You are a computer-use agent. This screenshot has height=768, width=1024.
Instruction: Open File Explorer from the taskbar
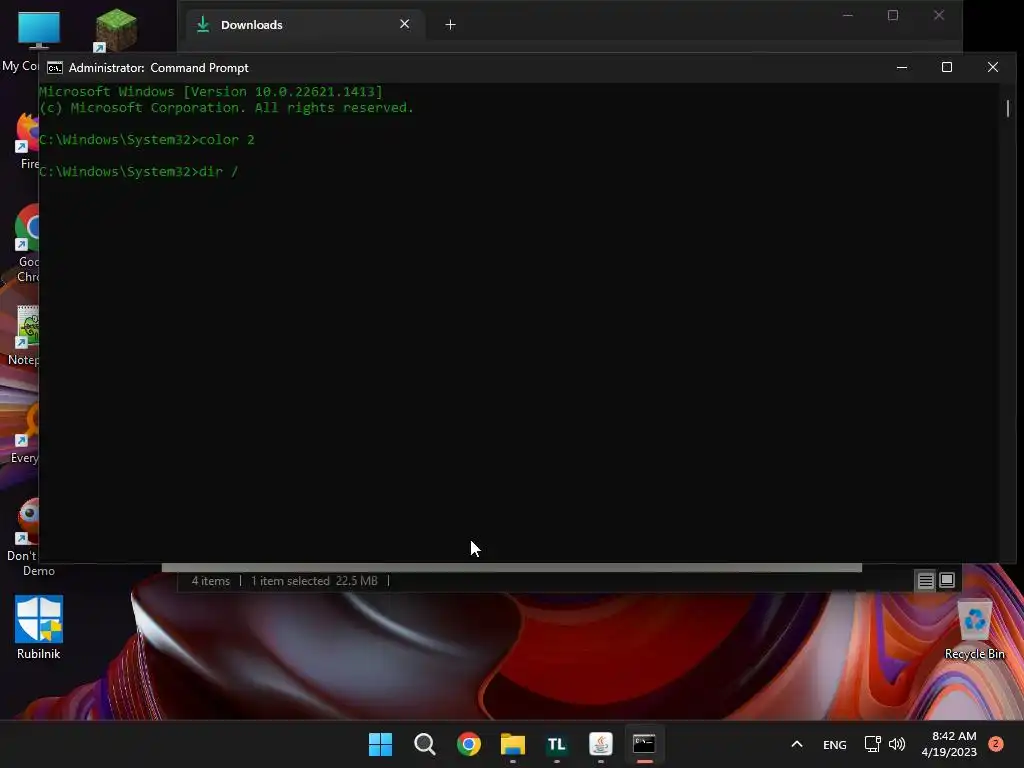[513, 744]
